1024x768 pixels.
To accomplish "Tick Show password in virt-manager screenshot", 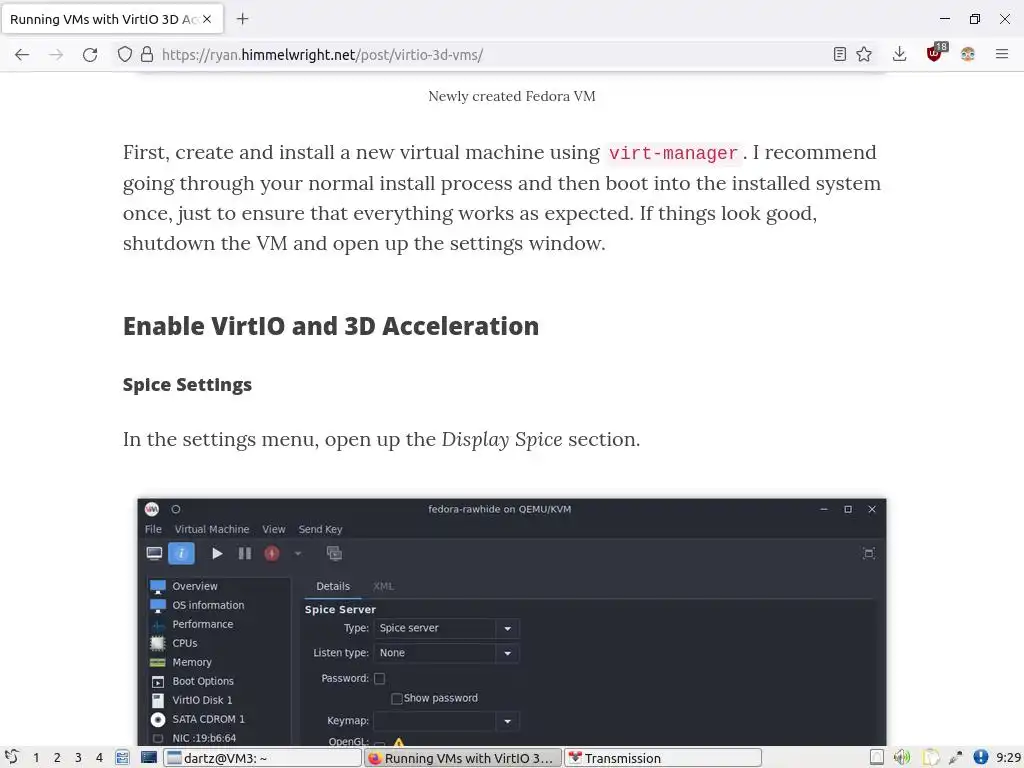I will coord(396,699).
